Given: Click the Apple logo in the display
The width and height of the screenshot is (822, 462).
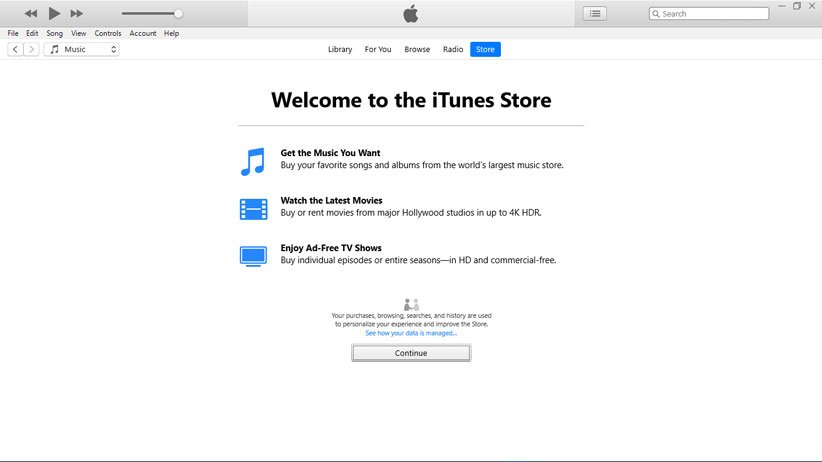Looking at the screenshot, I should (x=410, y=13).
